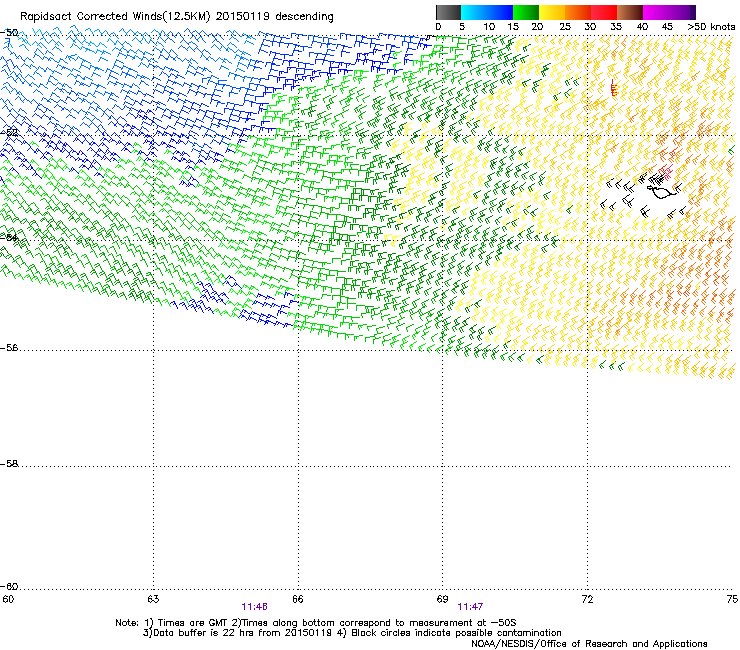
Task: Click the legend scale value '25'
Action: tap(565, 27)
